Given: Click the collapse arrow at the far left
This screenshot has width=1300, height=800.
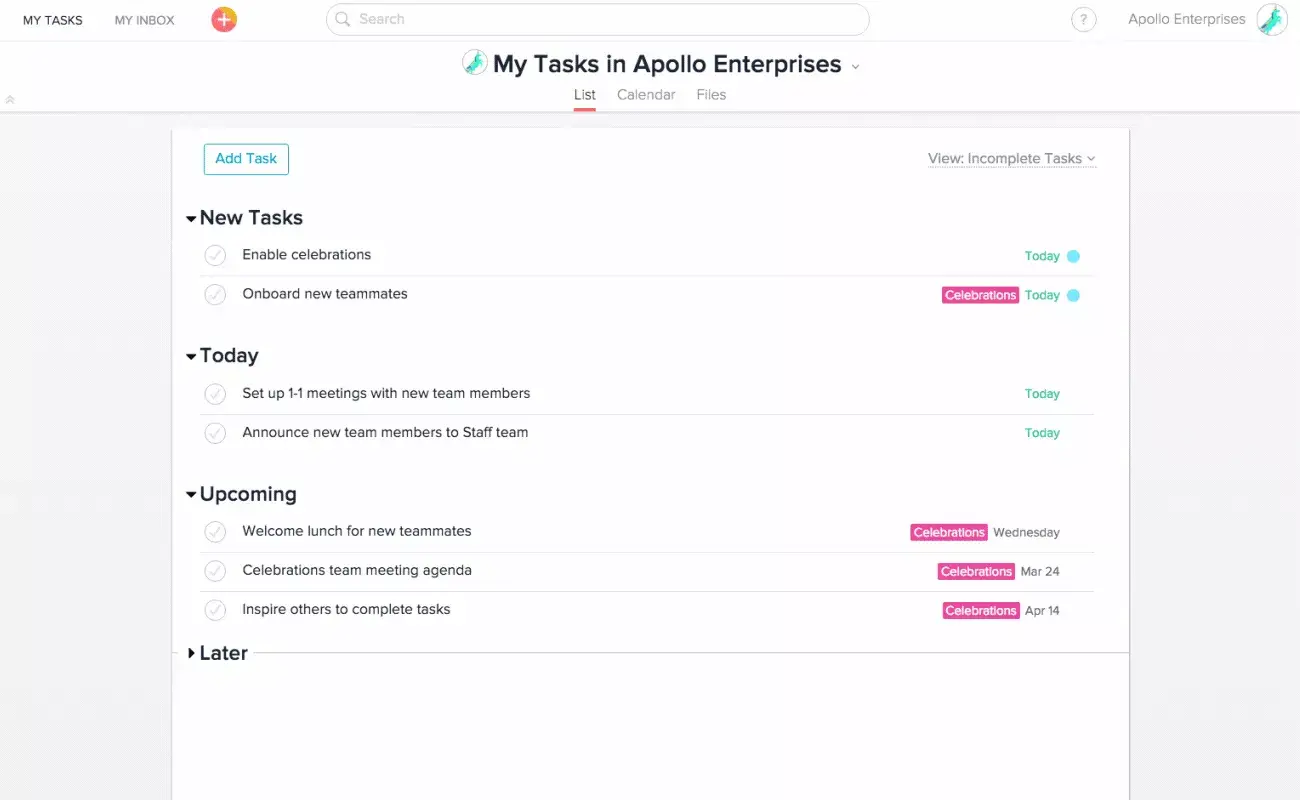Looking at the screenshot, I should 10,100.
